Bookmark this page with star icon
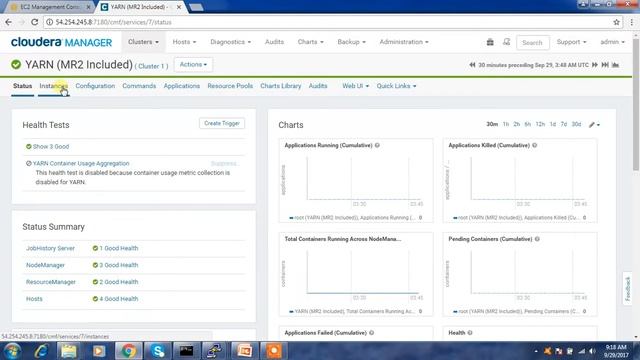This screenshot has width=640, height=360. (x=616, y=22)
